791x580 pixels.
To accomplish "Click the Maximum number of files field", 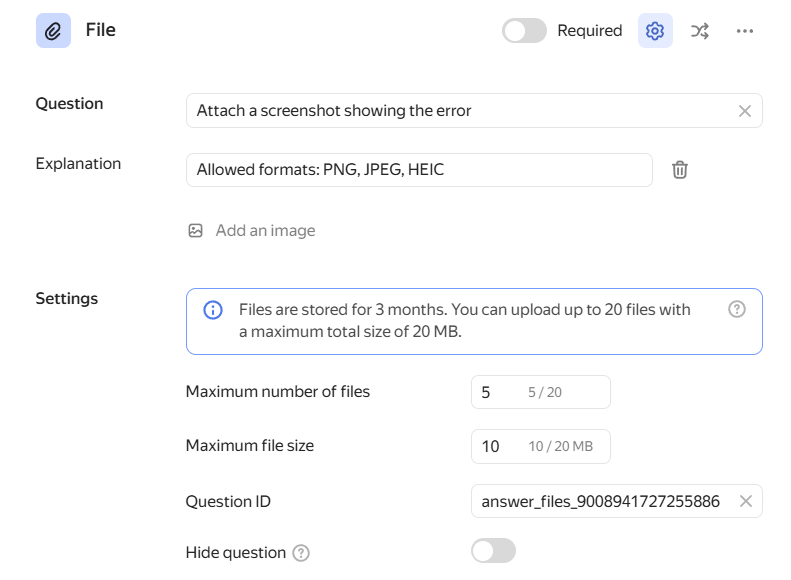I will (500, 392).
